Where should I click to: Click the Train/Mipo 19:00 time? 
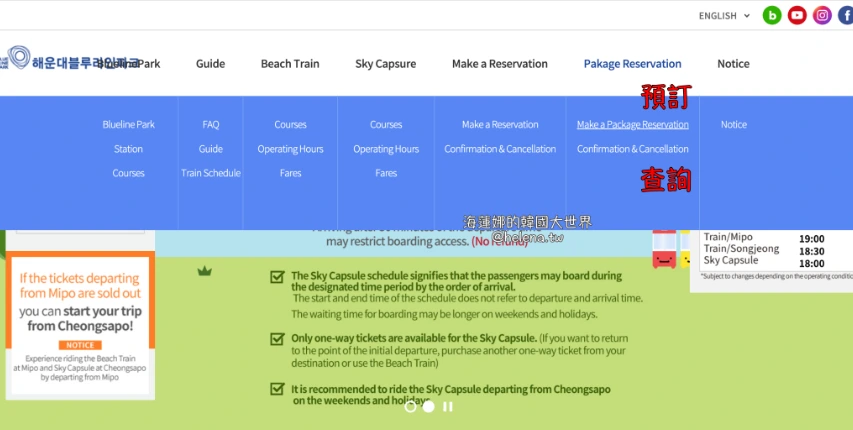pos(811,238)
